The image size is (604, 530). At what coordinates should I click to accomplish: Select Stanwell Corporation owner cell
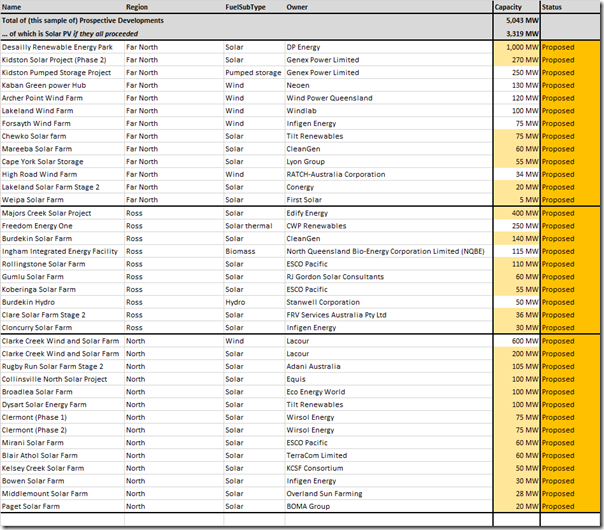point(389,302)
